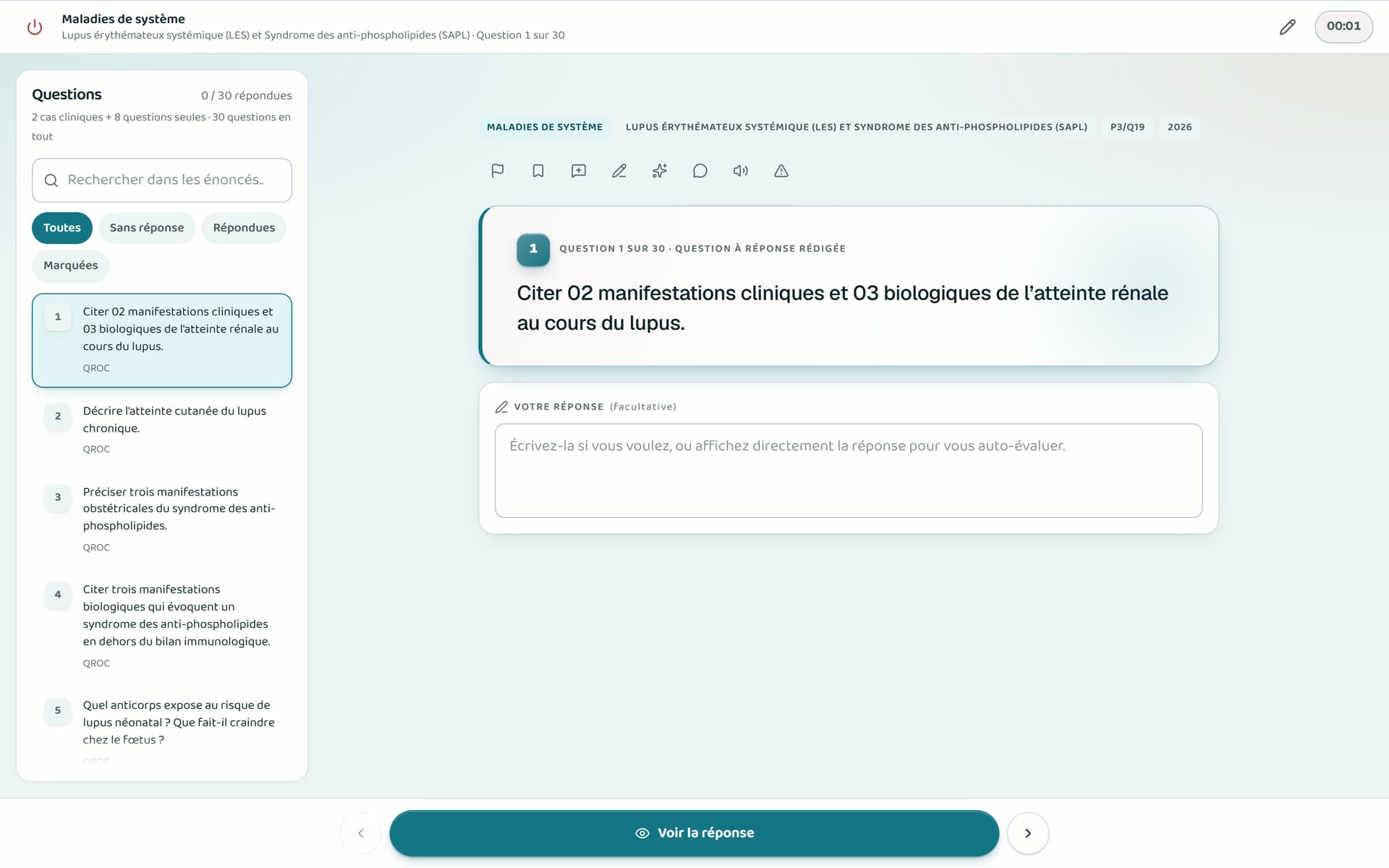The width and height of the screenshot is (1389, 868).
Task: Open question 4 about manifestations biologiques
Action: click(x=162, y=626)
